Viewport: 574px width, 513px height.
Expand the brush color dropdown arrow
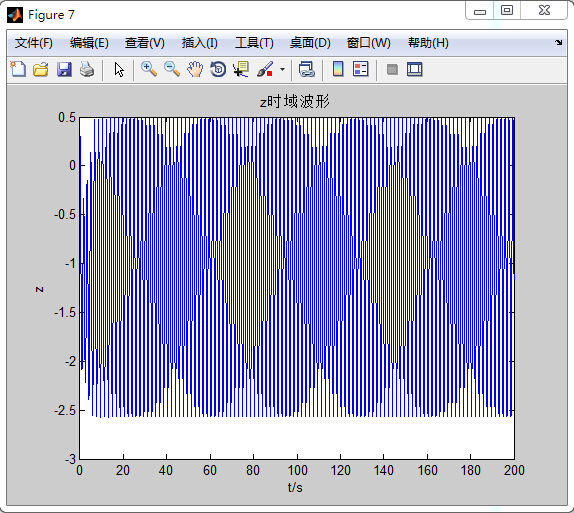click(x=282, y=69)
